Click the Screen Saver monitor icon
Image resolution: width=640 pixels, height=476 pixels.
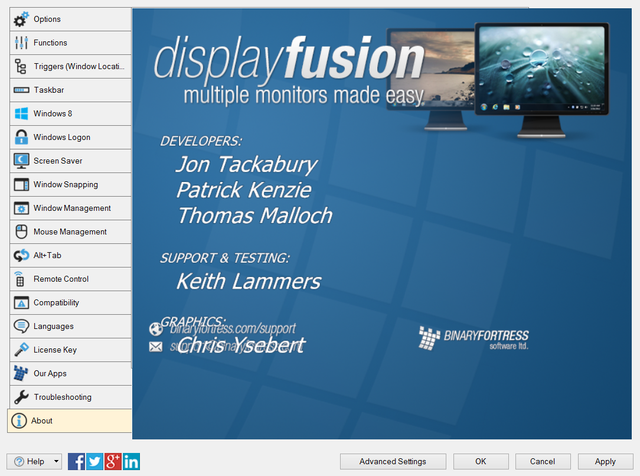pos(21,161)
